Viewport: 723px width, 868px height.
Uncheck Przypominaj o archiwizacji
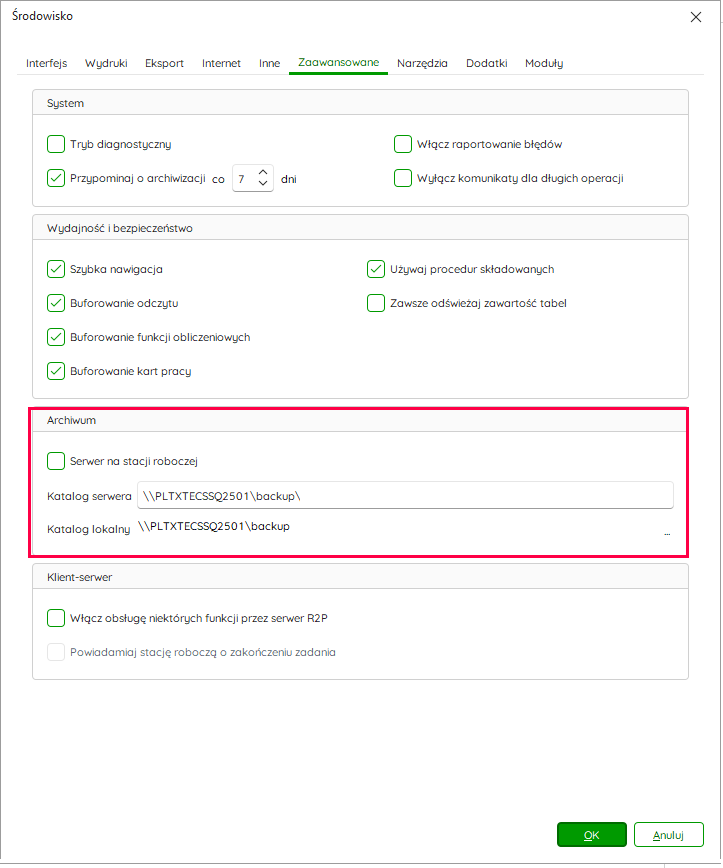pos(56,178)
